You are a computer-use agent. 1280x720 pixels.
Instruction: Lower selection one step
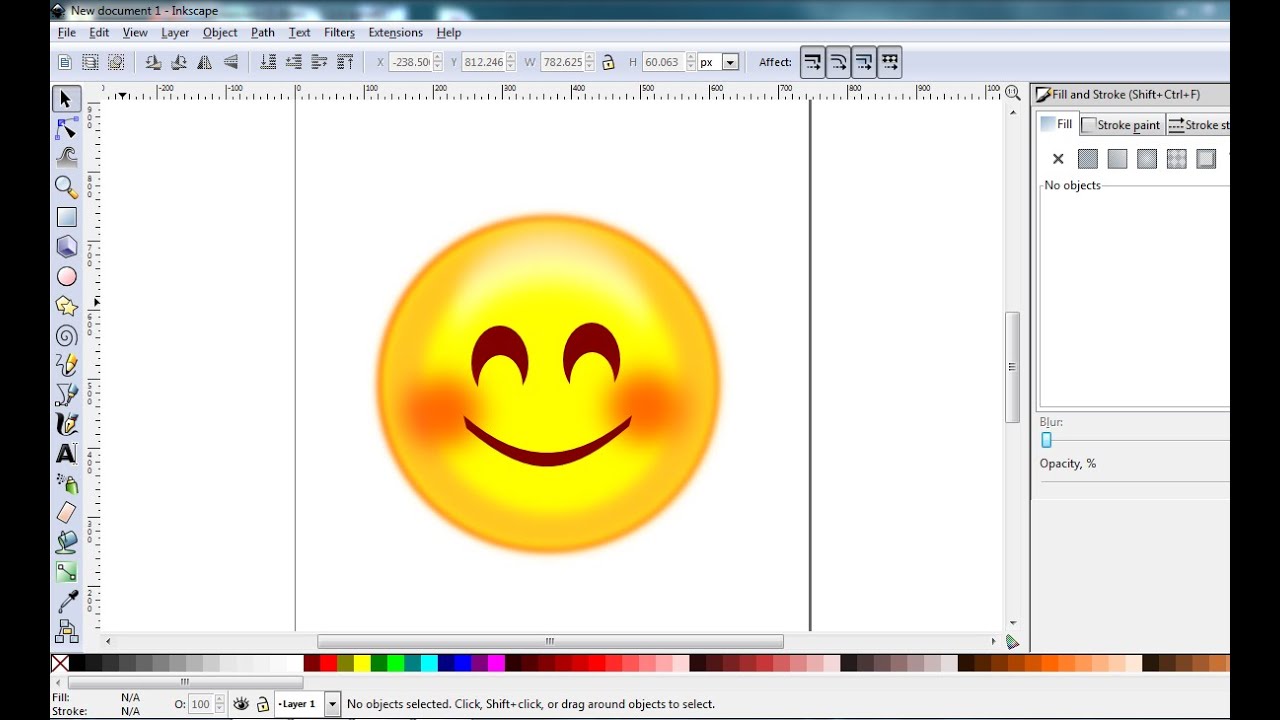tap(294, 62)
